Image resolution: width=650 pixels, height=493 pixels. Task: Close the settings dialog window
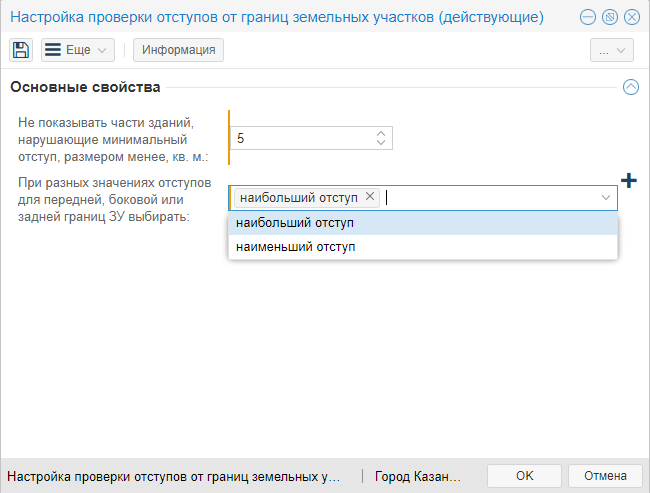(631, 18)
